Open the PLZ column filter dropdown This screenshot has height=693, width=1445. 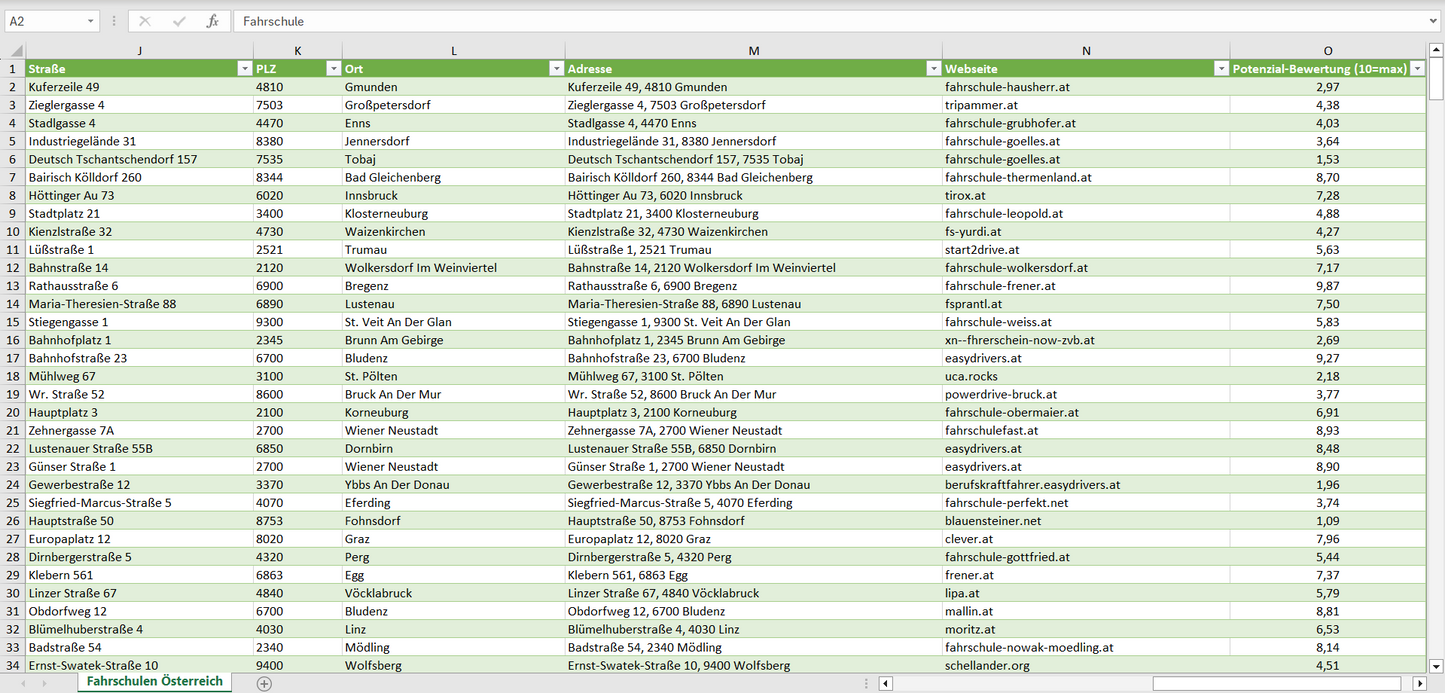tap(333, 69)
